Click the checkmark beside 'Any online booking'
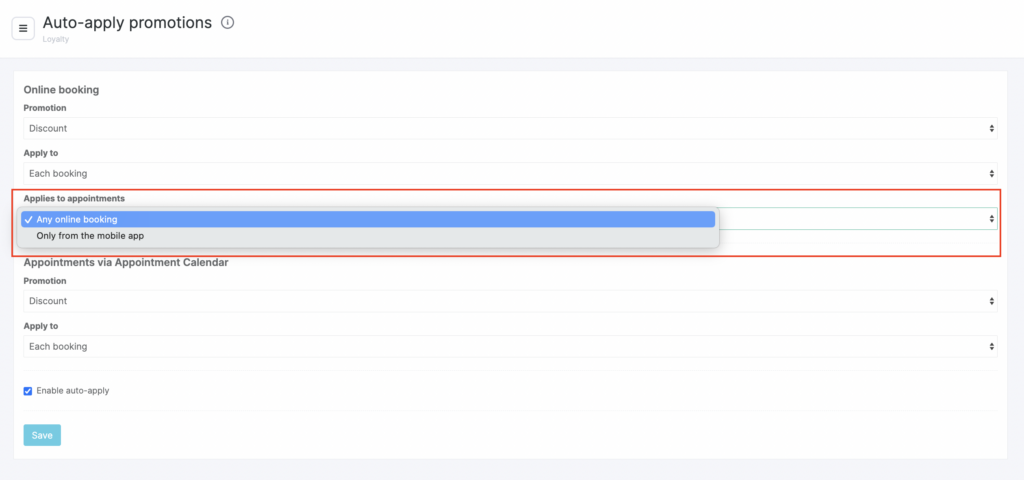The width and height of the screenshot is (1024, 480). tap(28, 219)
